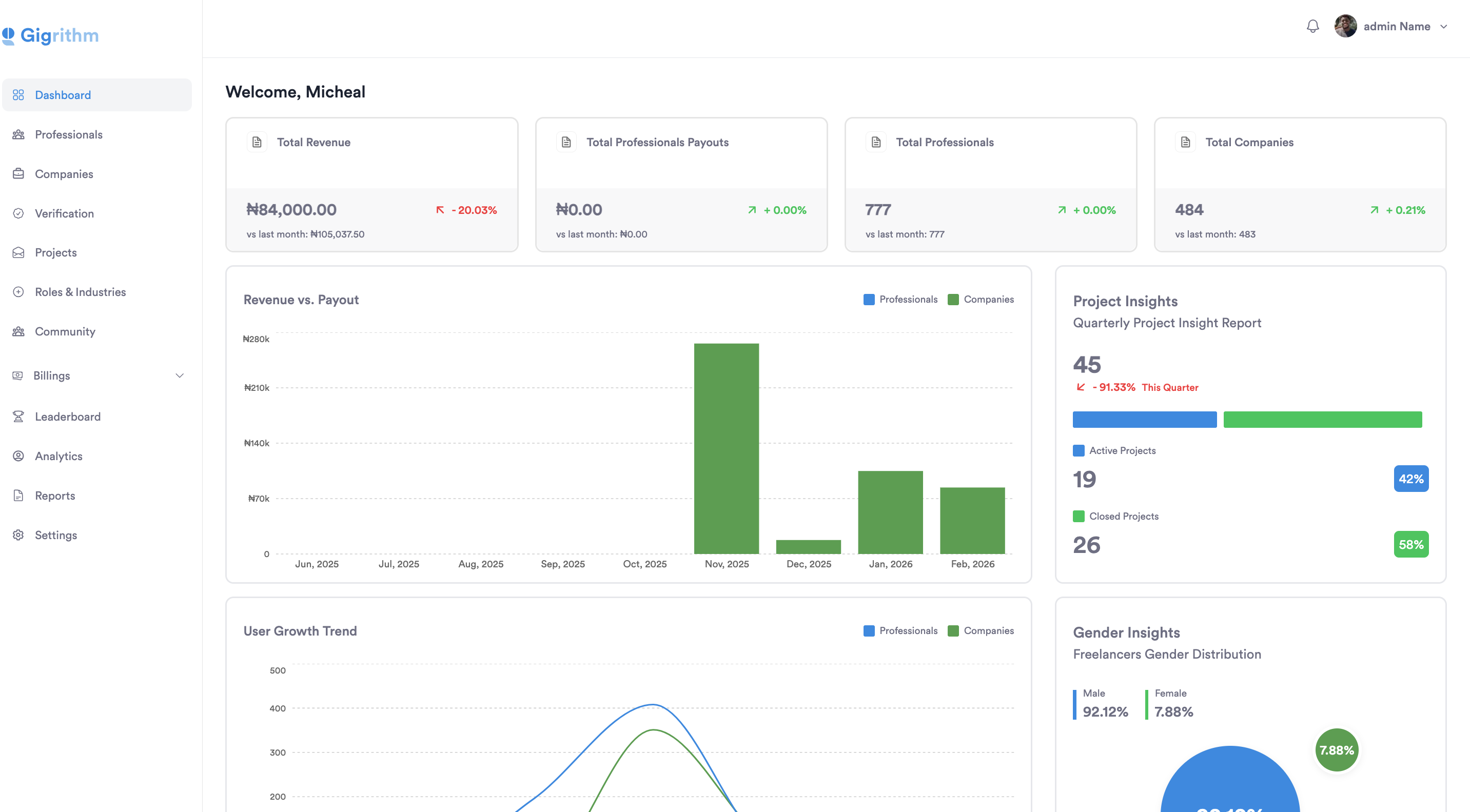1470x812 pixels.
Task: Click the green up arrow on Total Companies
Action: 1374,210
